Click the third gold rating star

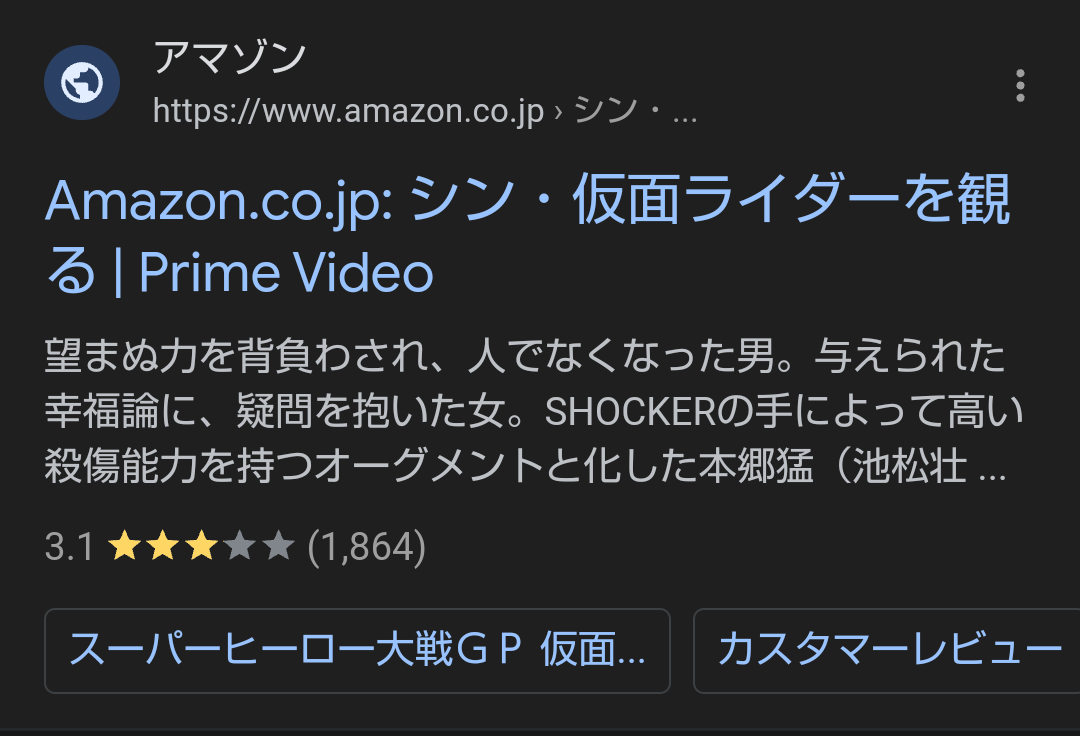coord(202,546)
